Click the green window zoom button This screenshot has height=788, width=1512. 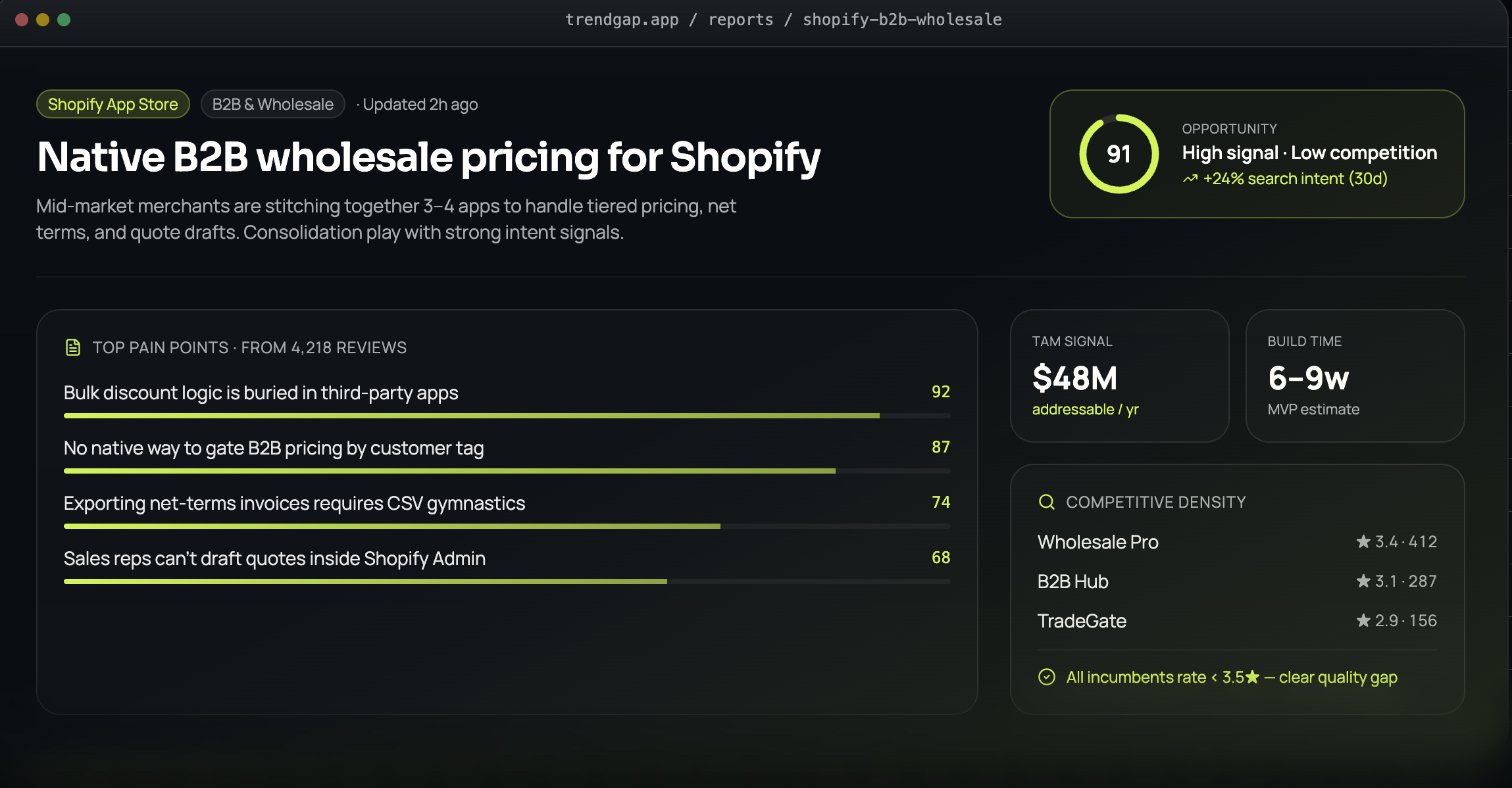[x=64, y=20]
